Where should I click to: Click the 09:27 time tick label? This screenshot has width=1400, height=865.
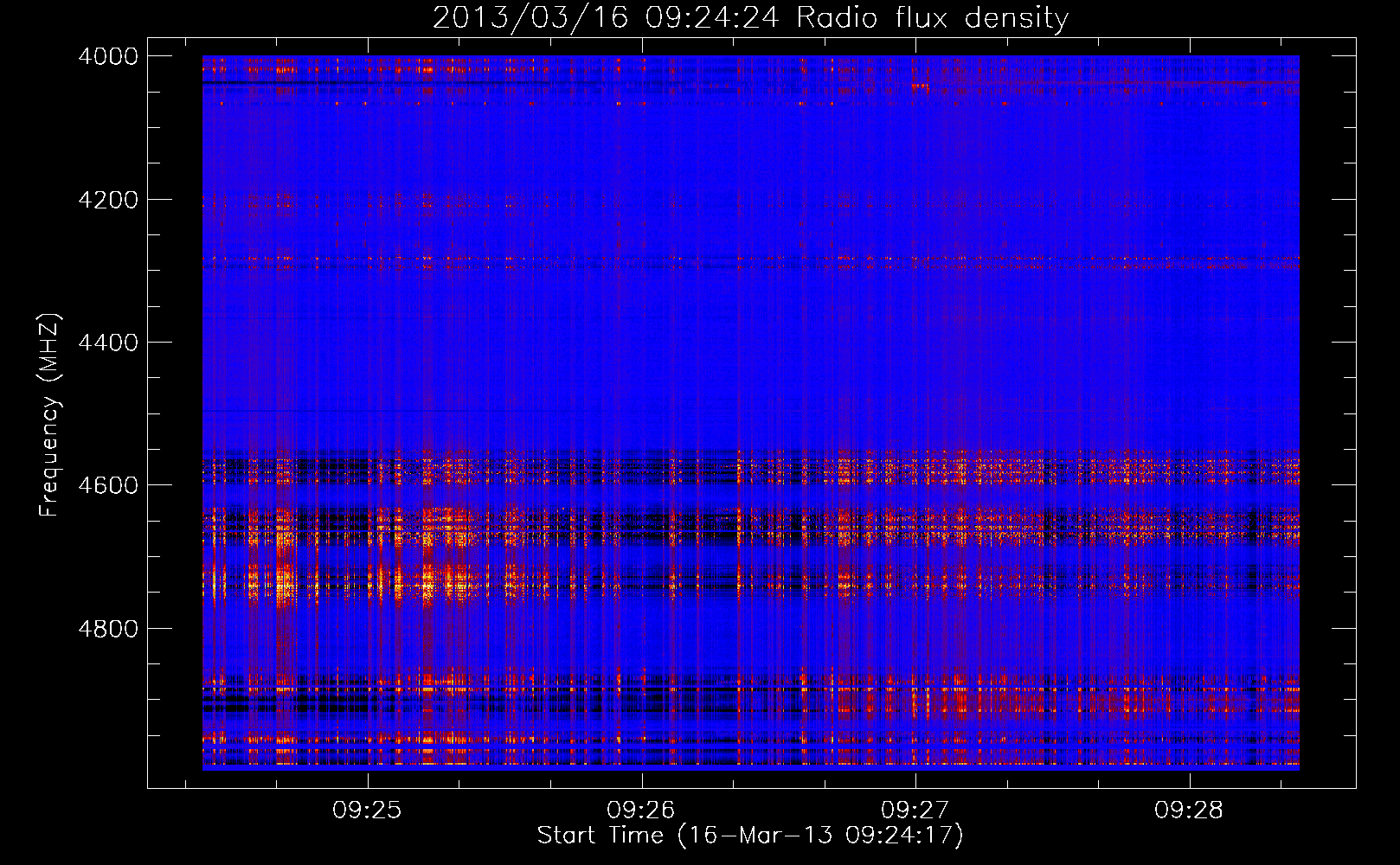915,811
